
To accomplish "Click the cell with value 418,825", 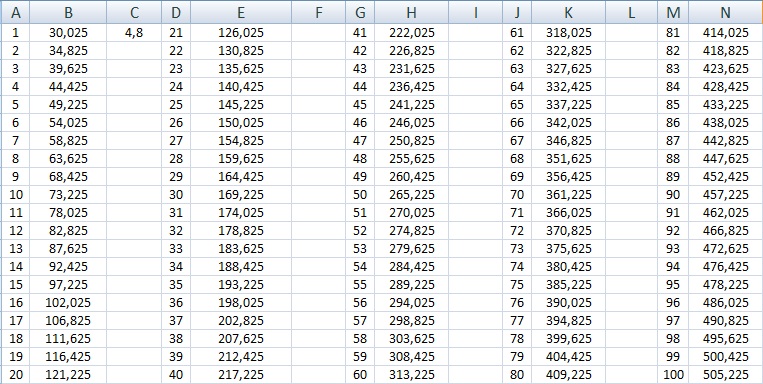I will click(726, 51).
